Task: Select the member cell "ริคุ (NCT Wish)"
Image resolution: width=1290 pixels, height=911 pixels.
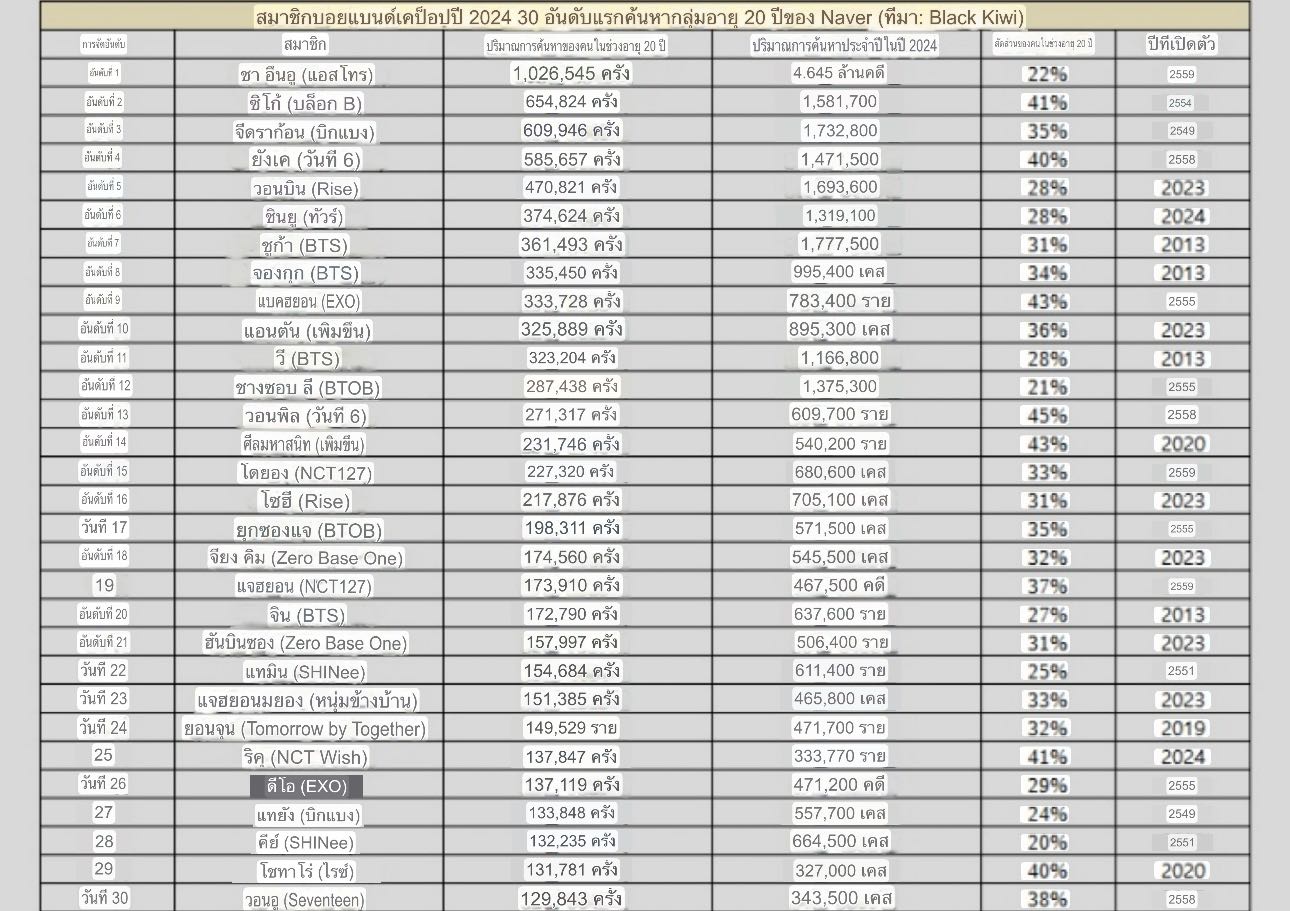Action: click(305, 757)
